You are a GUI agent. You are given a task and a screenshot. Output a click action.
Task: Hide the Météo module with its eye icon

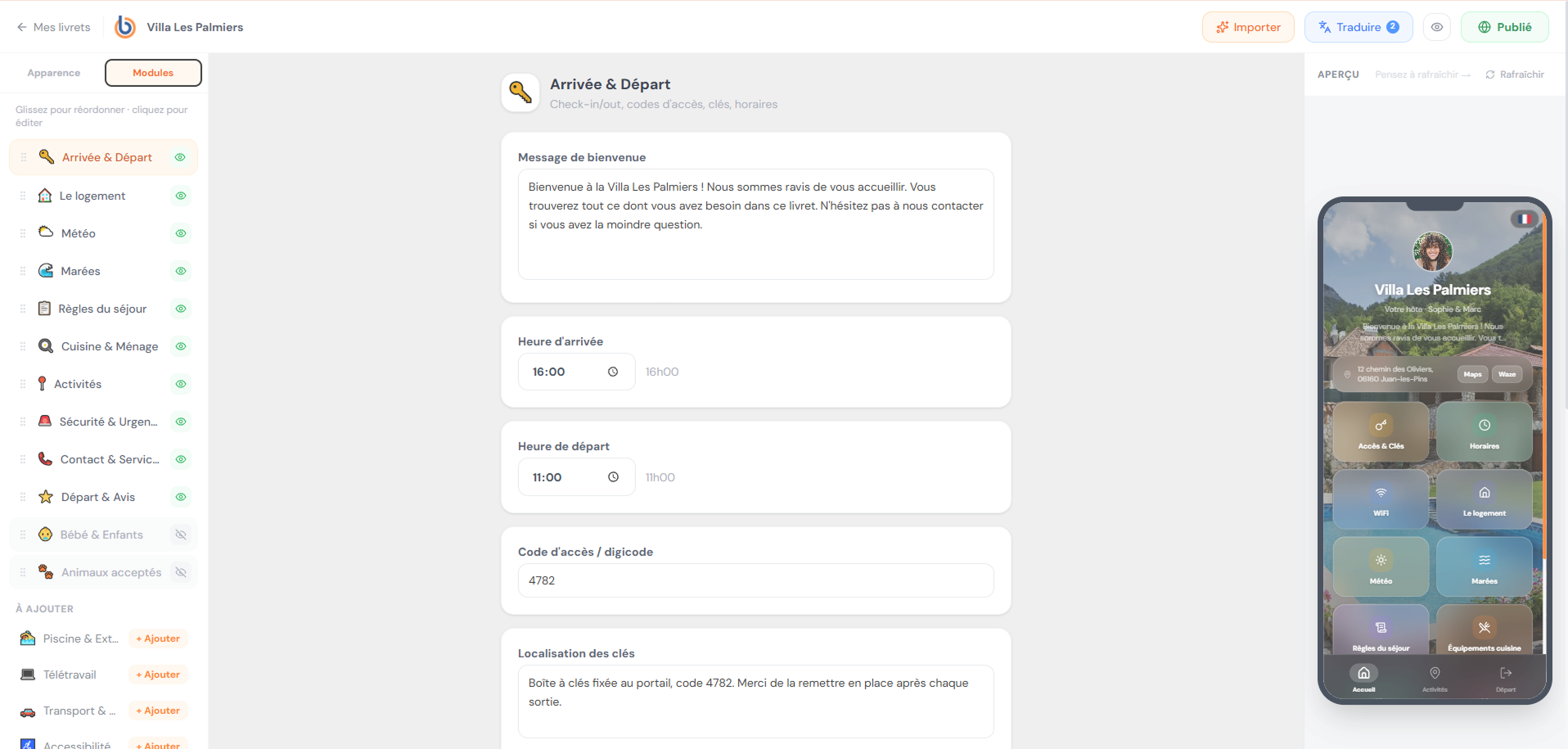[181, 233]
